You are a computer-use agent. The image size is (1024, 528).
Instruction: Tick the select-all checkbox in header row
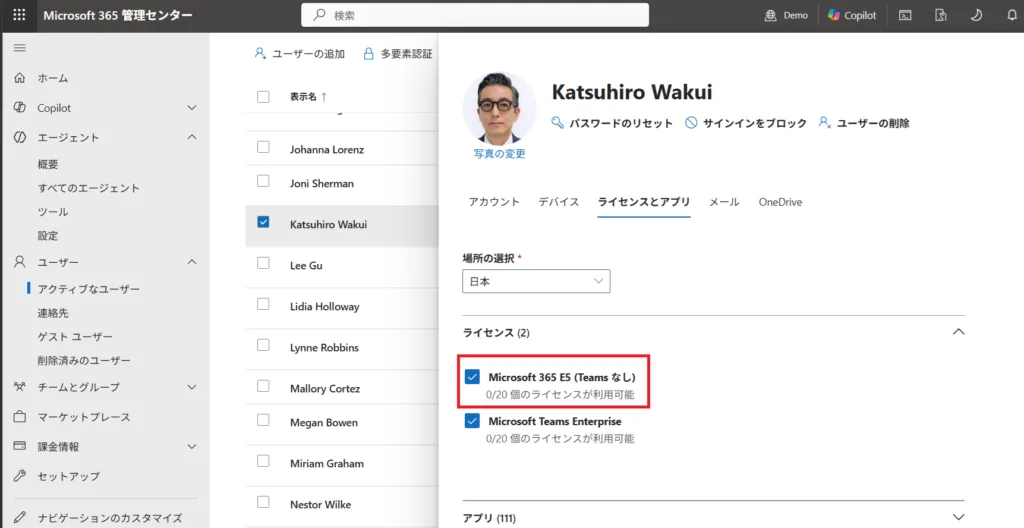coord(263,97)
